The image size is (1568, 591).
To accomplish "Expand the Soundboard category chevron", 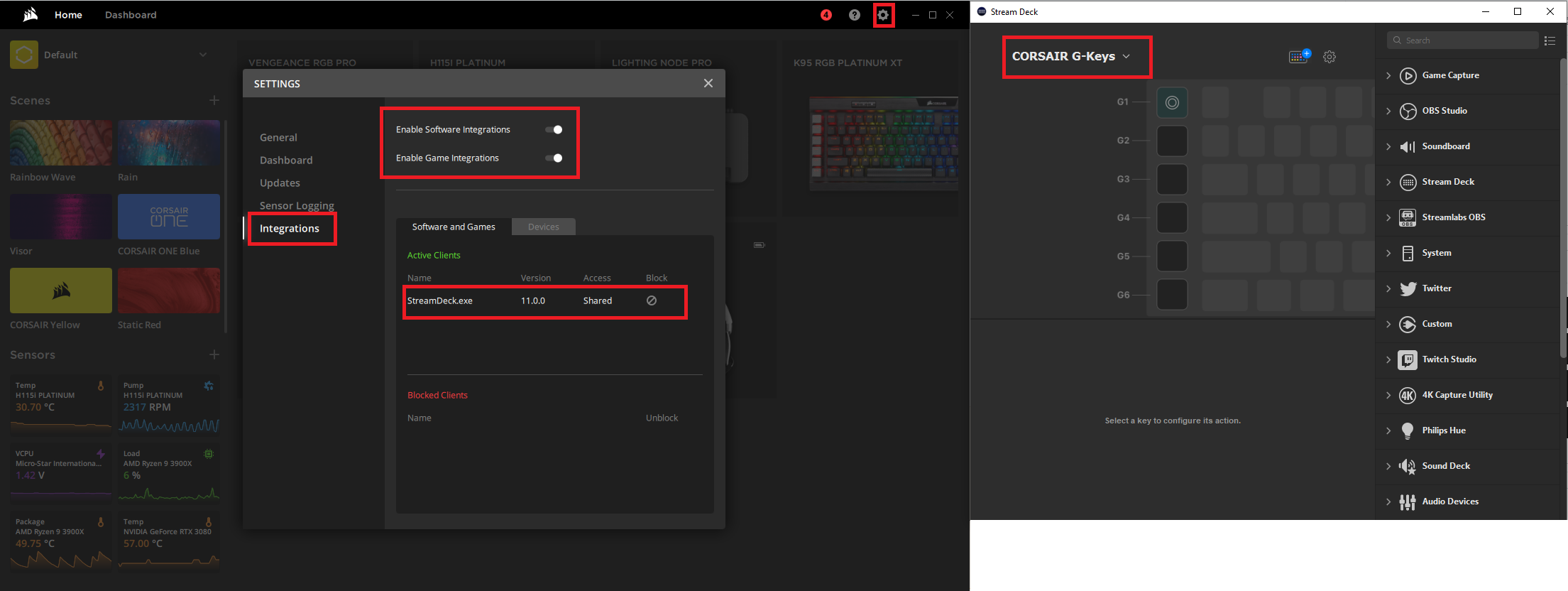I will click(x=1388, y=146).
